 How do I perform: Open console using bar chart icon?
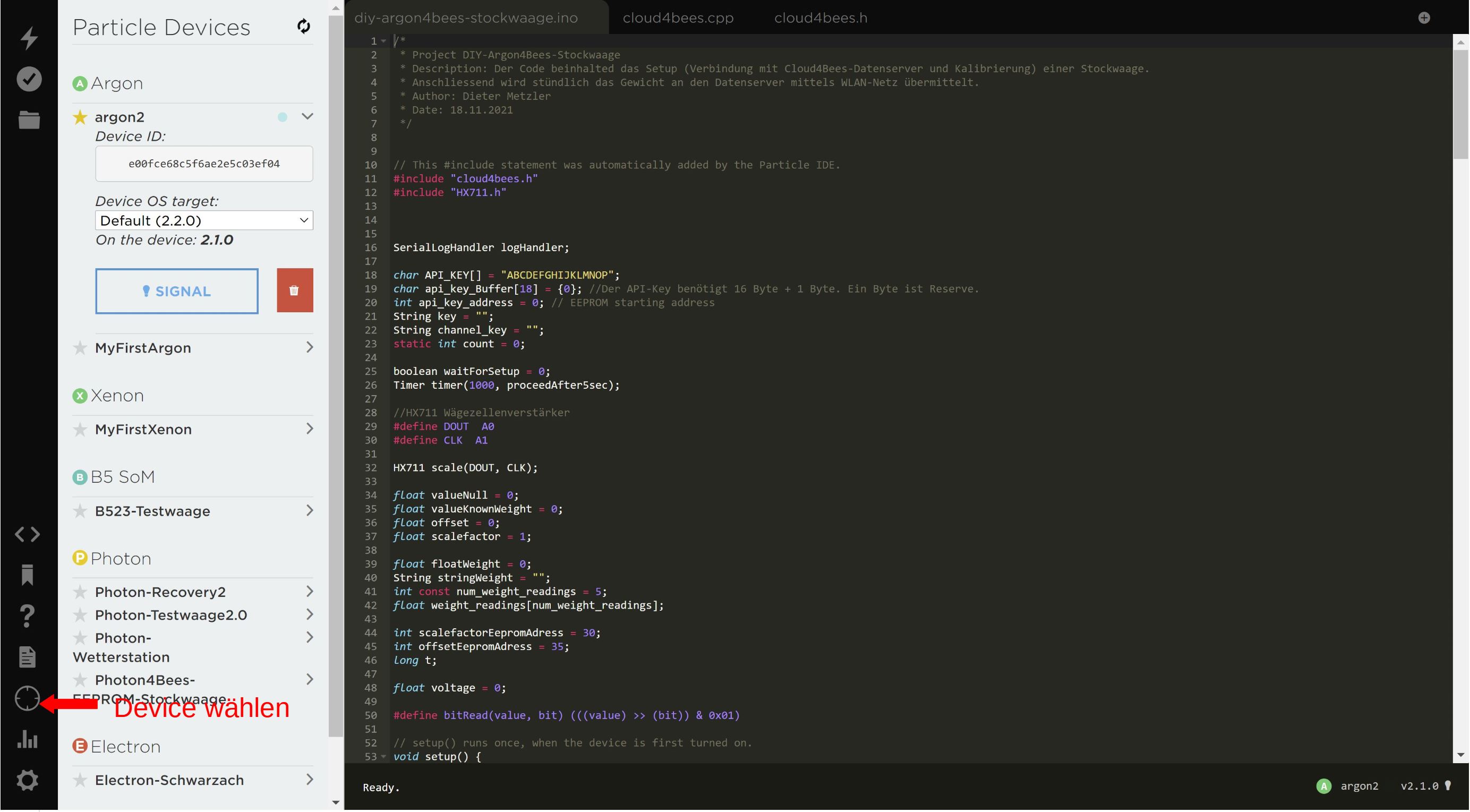point(27,739)
